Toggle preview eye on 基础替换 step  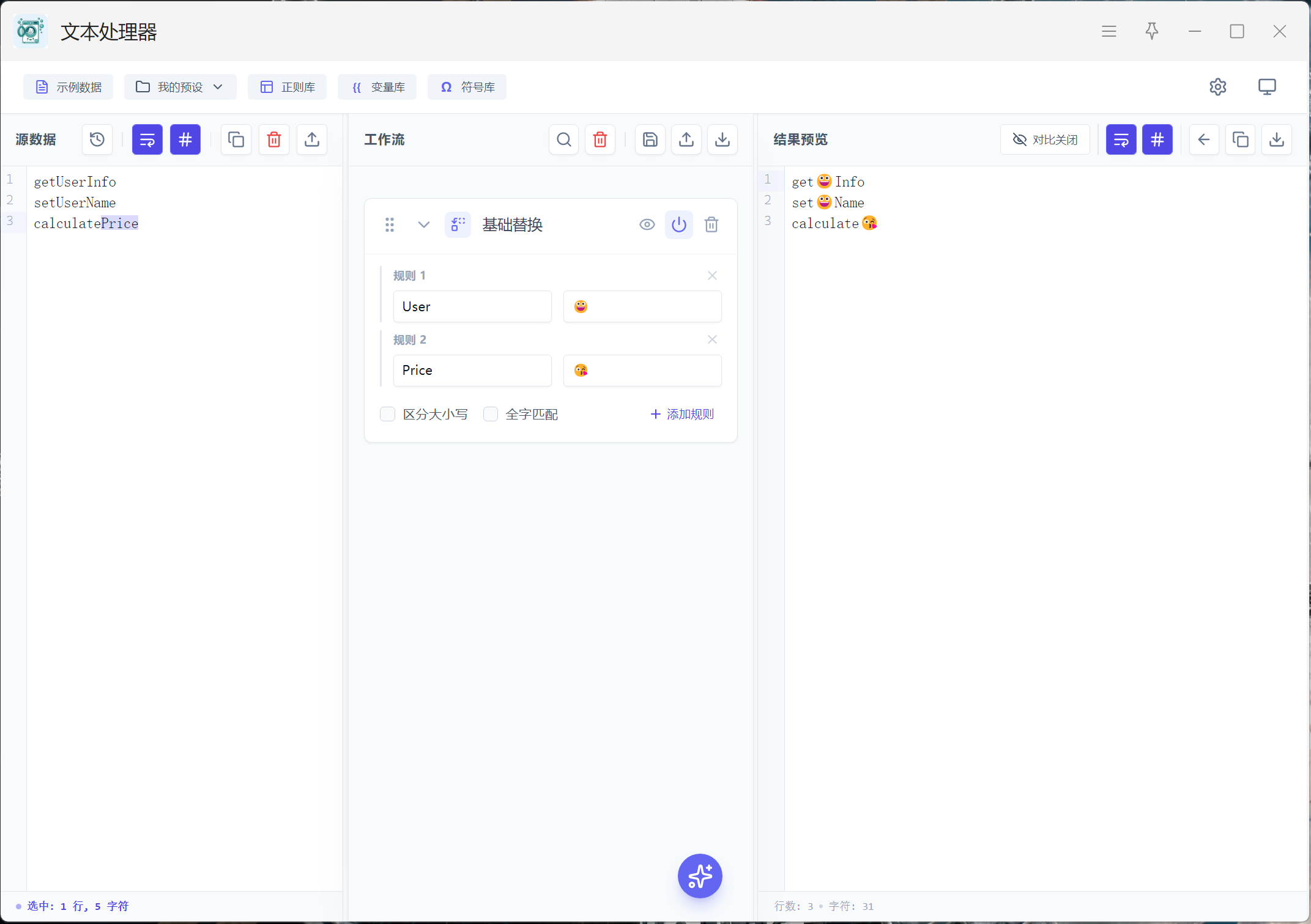647,224
